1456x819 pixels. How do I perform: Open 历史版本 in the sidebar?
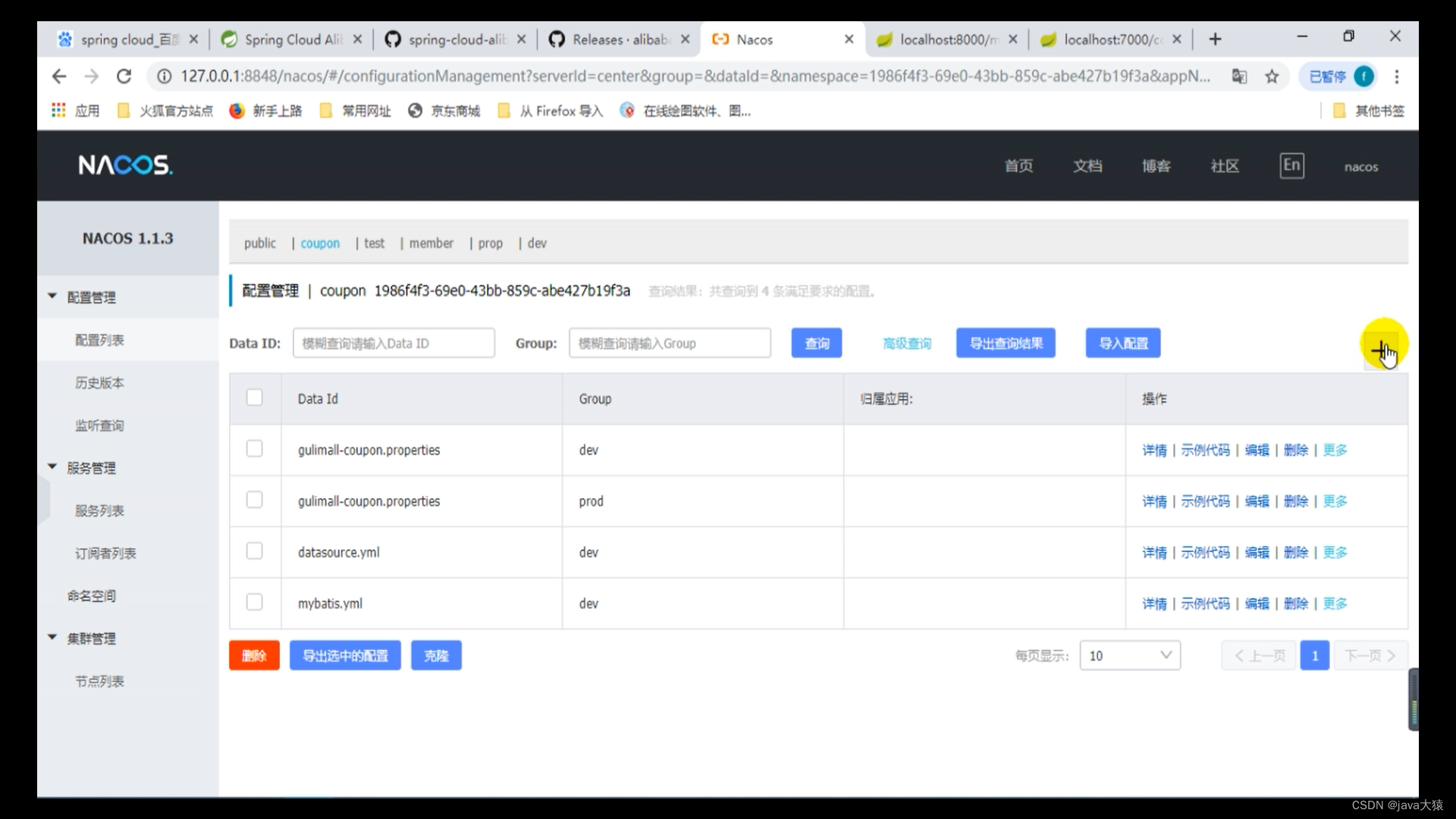click(99, 382)
